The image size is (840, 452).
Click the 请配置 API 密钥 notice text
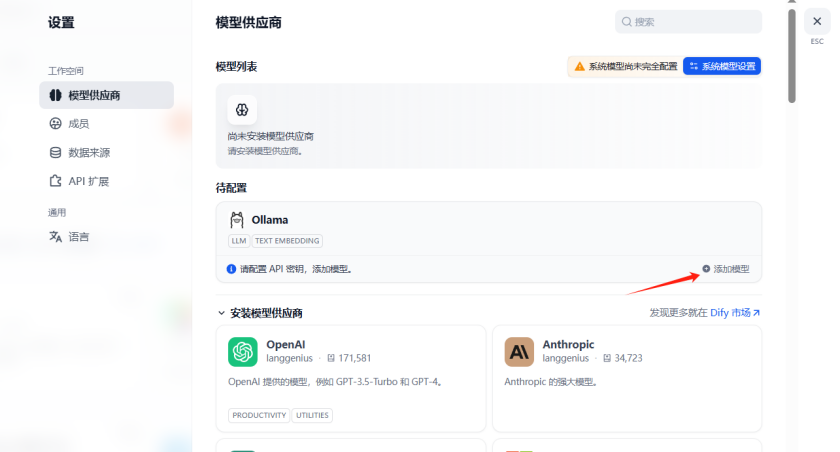coord(296,269)
